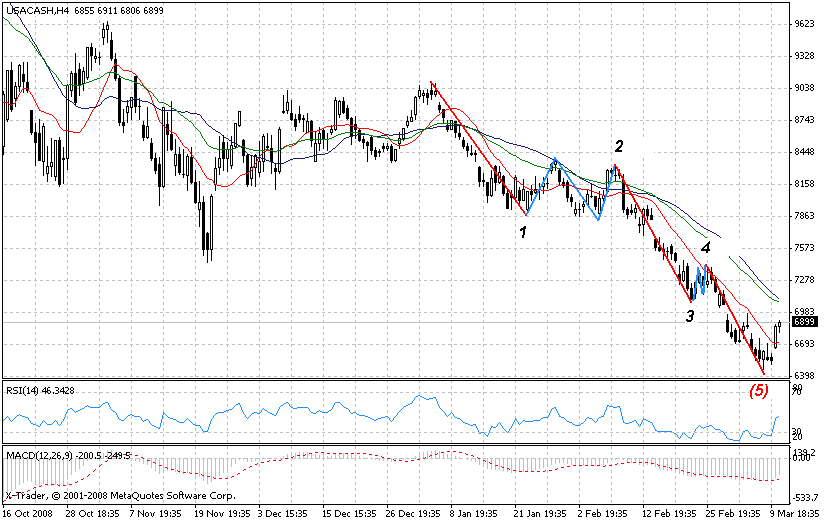Select the 16 Oct 2008 date label
The height and width of the screenshot is (521, 827).
[30, 513]
